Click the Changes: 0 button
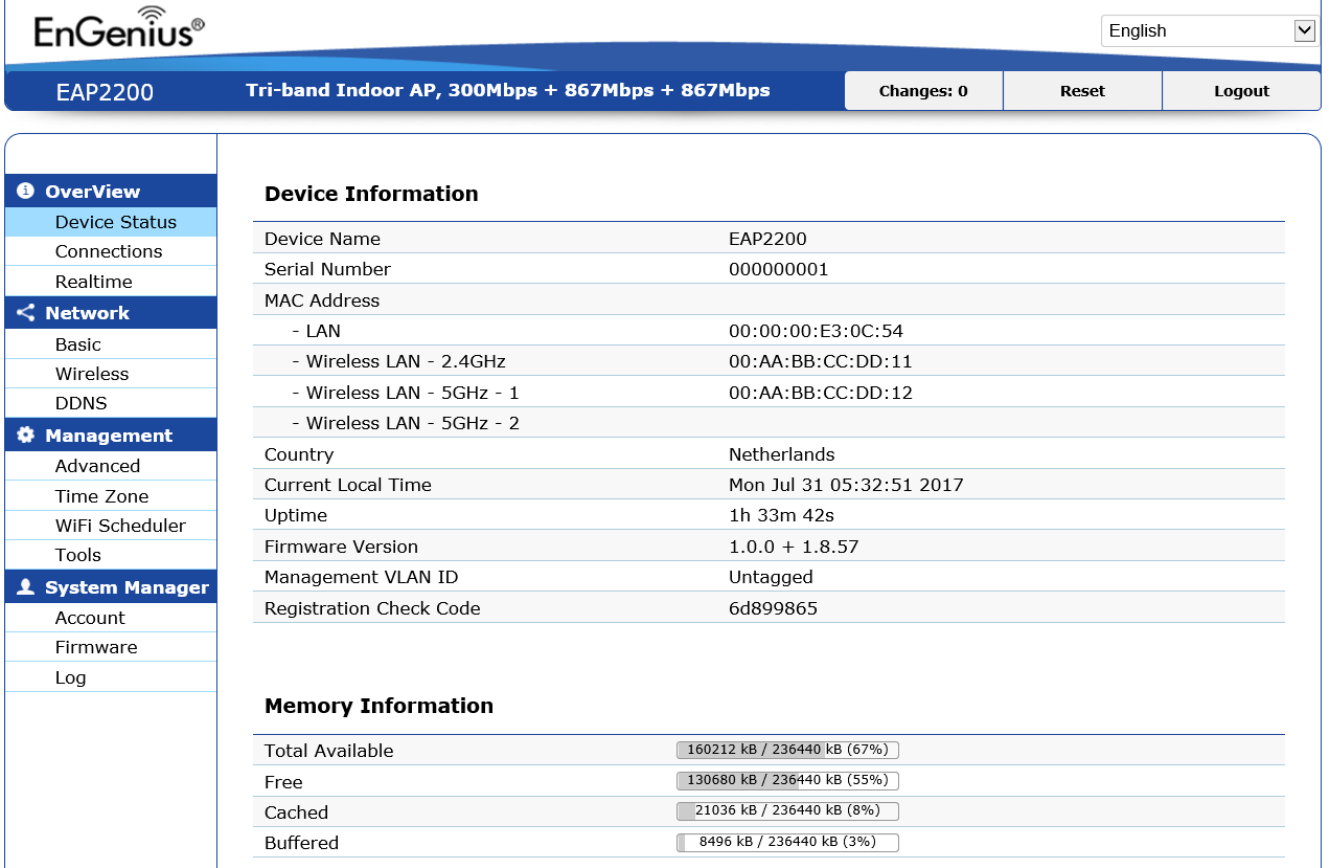This screenshot has height=868, width=1329. tap(923, 91)
